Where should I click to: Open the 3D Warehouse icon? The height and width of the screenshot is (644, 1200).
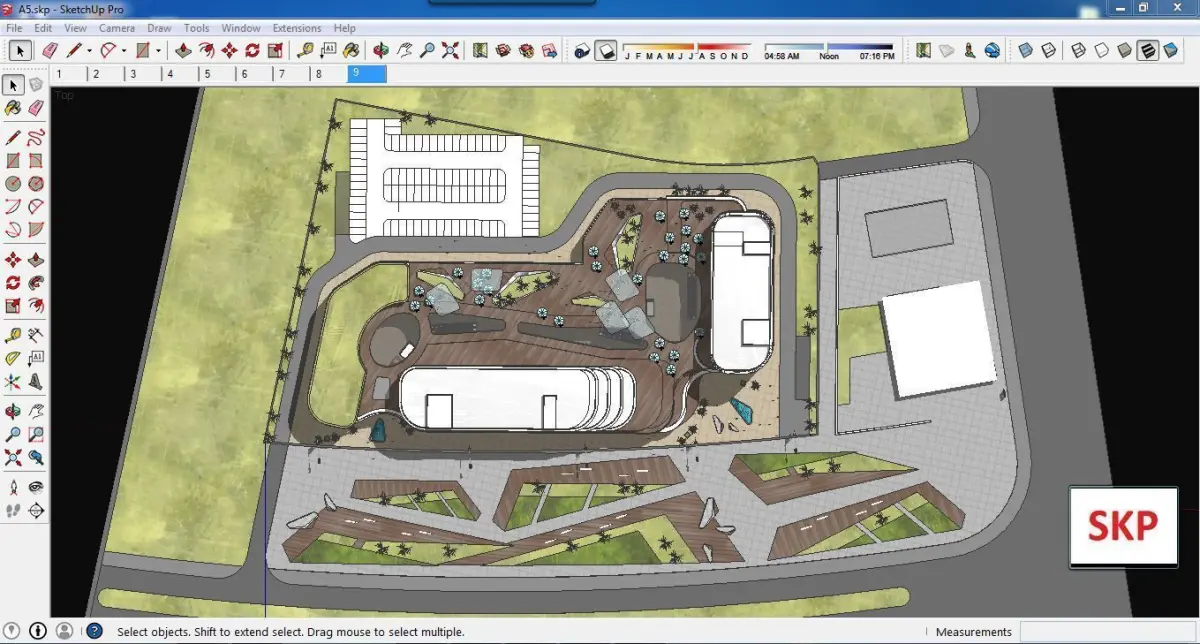point(503,50)
